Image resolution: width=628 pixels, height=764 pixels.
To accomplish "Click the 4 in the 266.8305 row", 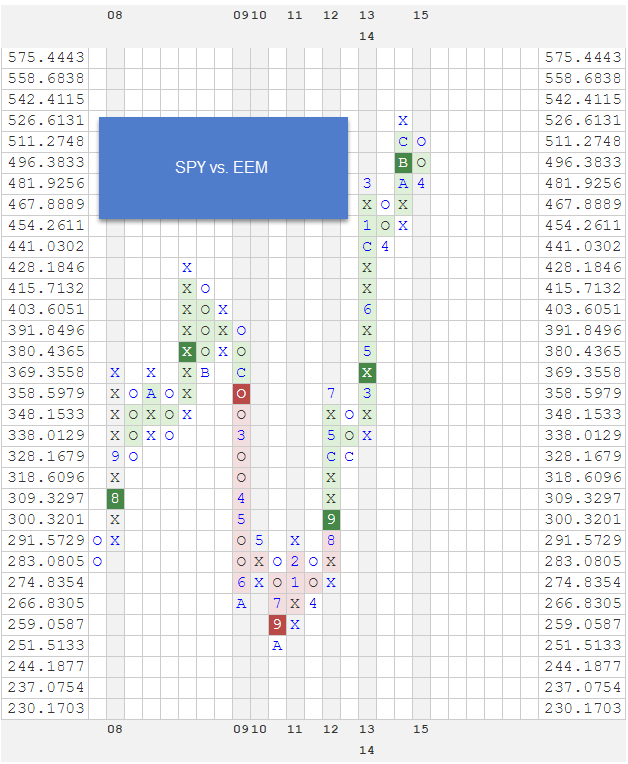I will 313,603.
